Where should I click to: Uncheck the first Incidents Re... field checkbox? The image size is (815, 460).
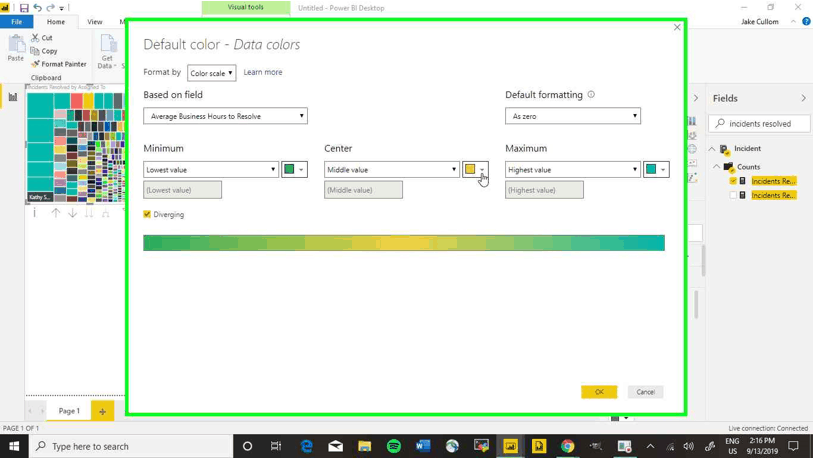coord(733,181)
